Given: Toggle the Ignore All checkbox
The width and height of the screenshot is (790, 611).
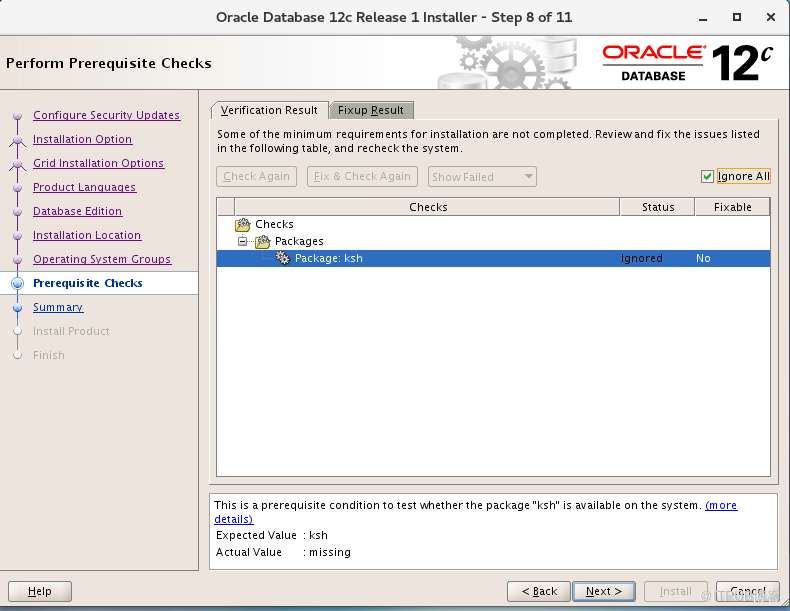Looking at the screenshot, I should click(x=707, y=176).
